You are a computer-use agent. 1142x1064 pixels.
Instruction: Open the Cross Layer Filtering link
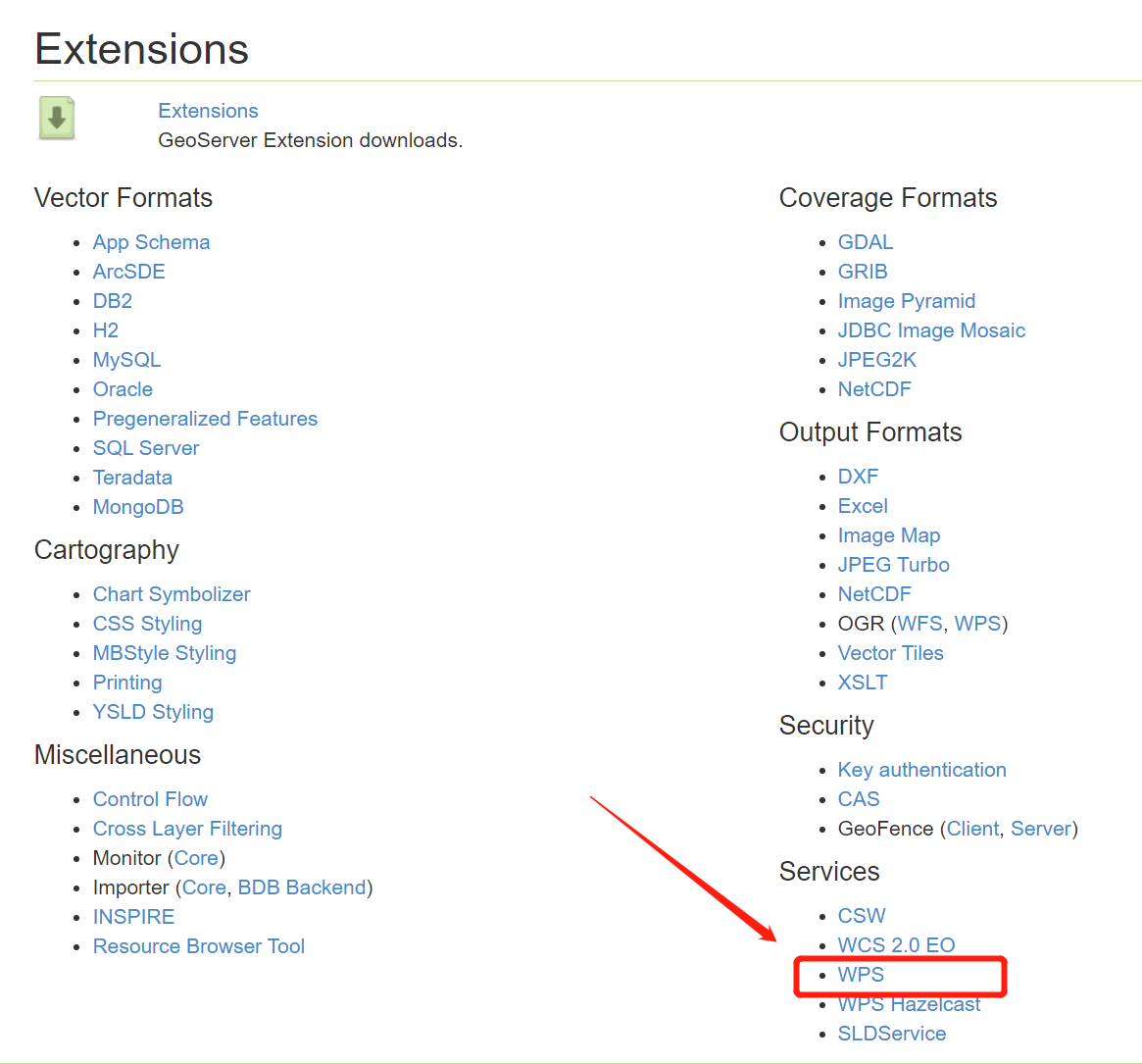[x=187, y=829]
